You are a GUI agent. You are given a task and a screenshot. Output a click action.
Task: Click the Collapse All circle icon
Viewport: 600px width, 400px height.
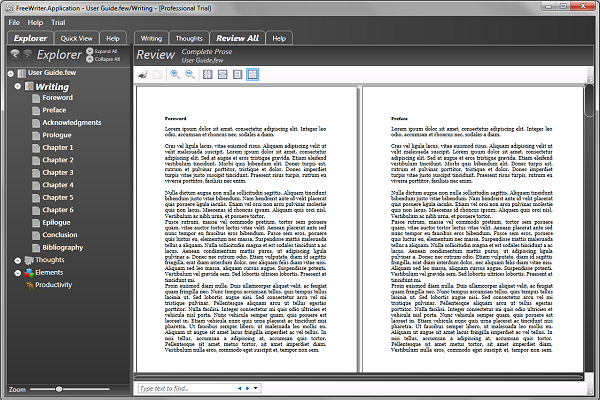pos(90,59)
